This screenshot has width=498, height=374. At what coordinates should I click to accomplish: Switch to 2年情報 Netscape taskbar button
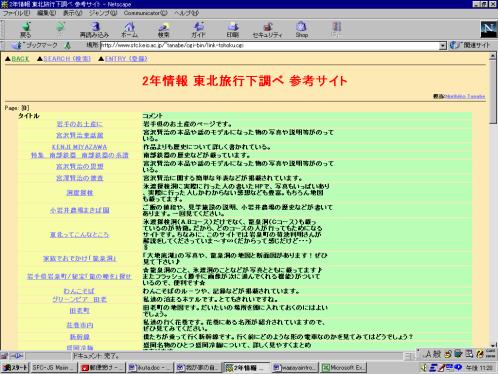(247, 368)
